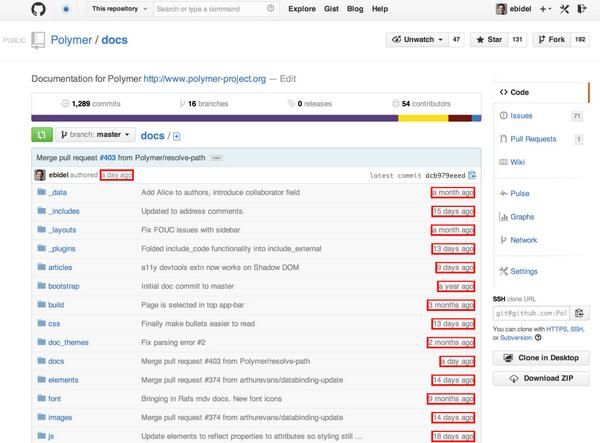View the 47 watchers count
600x443 pixels.
457,39
